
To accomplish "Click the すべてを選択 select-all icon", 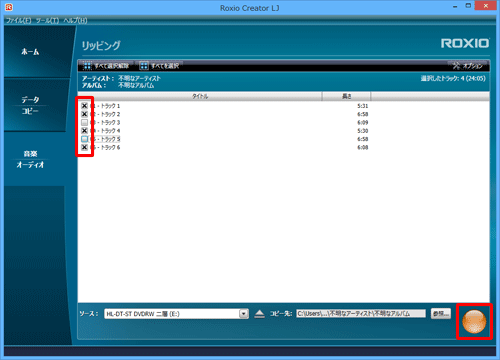I will [144, 66].
